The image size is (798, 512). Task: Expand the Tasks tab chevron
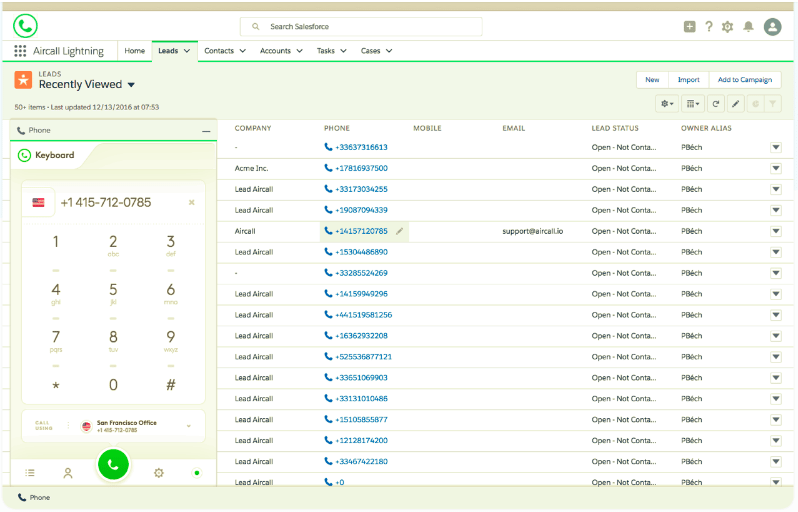[344, 51]
